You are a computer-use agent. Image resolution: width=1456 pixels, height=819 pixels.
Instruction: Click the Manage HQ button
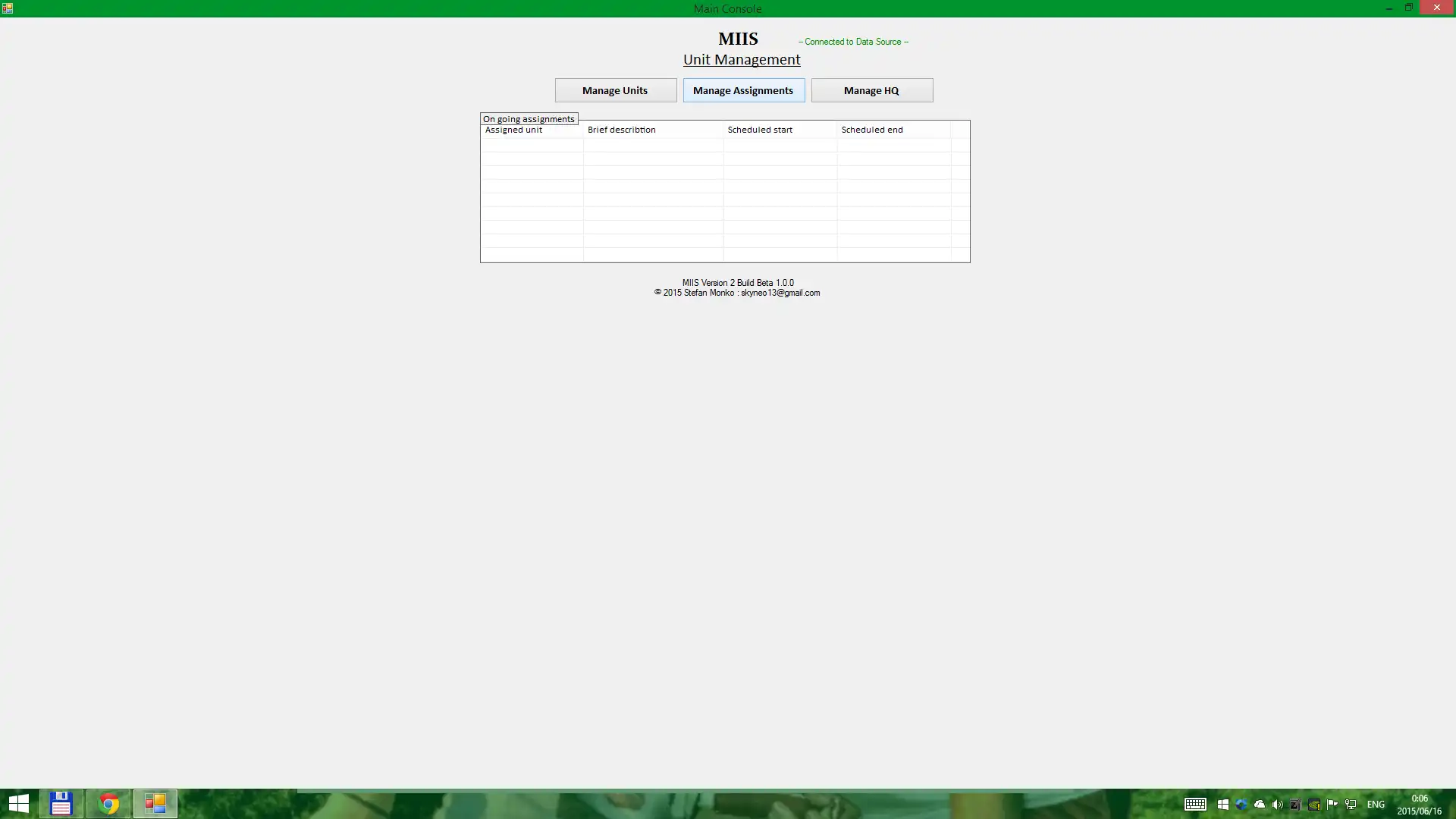tap(871, 90)
